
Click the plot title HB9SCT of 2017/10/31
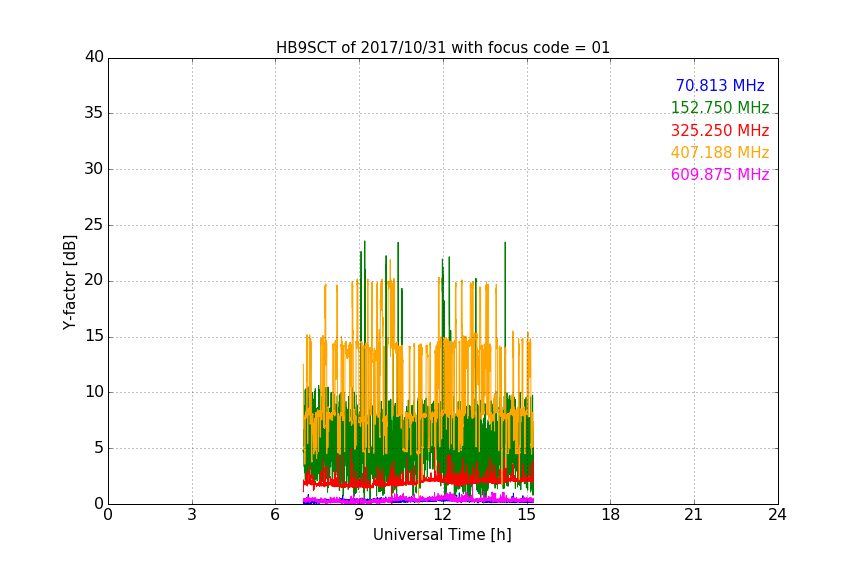pos(443,48)
